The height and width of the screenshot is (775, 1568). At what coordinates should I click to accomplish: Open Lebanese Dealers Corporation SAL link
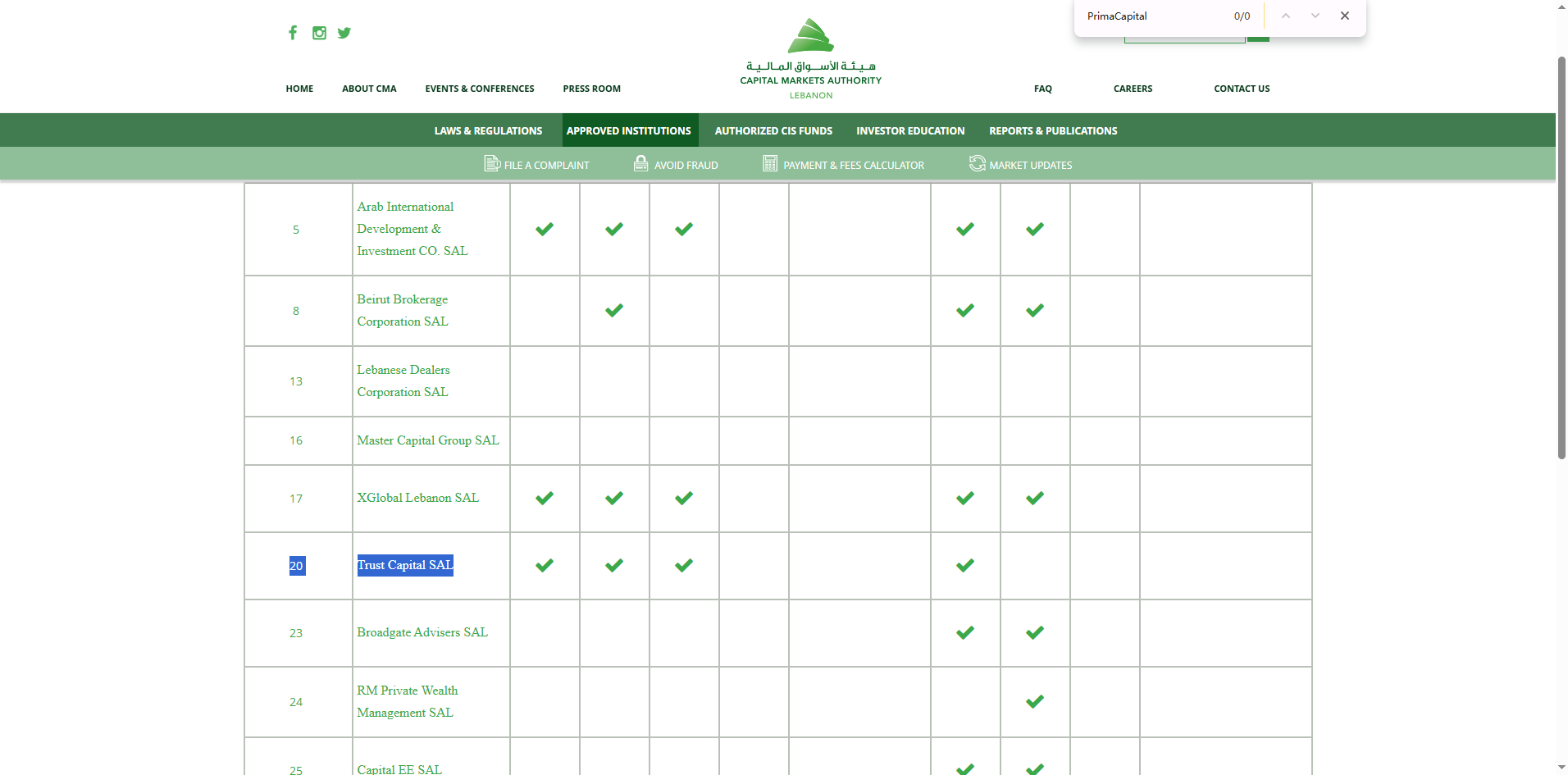tap(403, 381)
